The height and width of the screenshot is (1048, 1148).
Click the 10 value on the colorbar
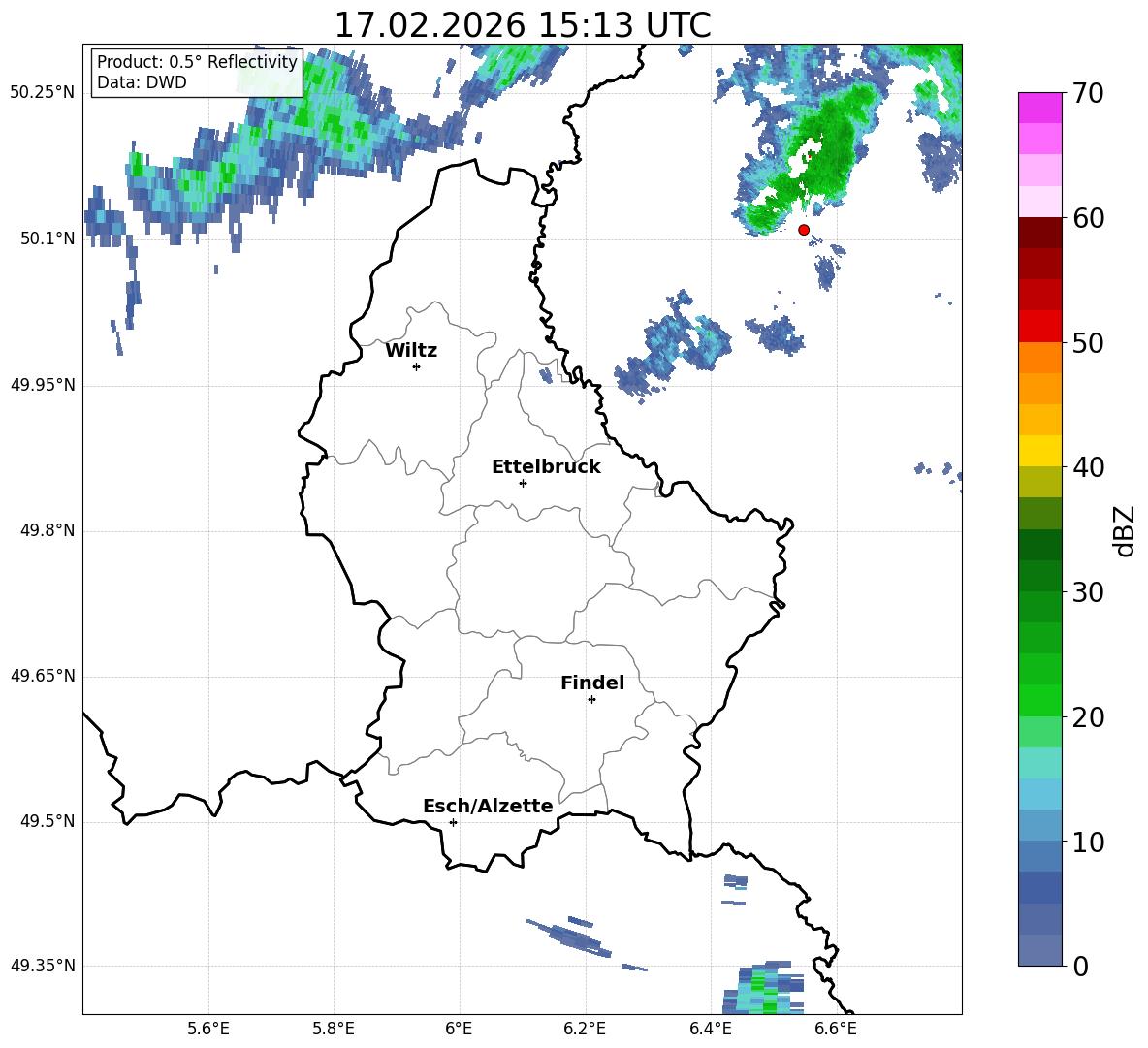click(x=1088, y=842)
